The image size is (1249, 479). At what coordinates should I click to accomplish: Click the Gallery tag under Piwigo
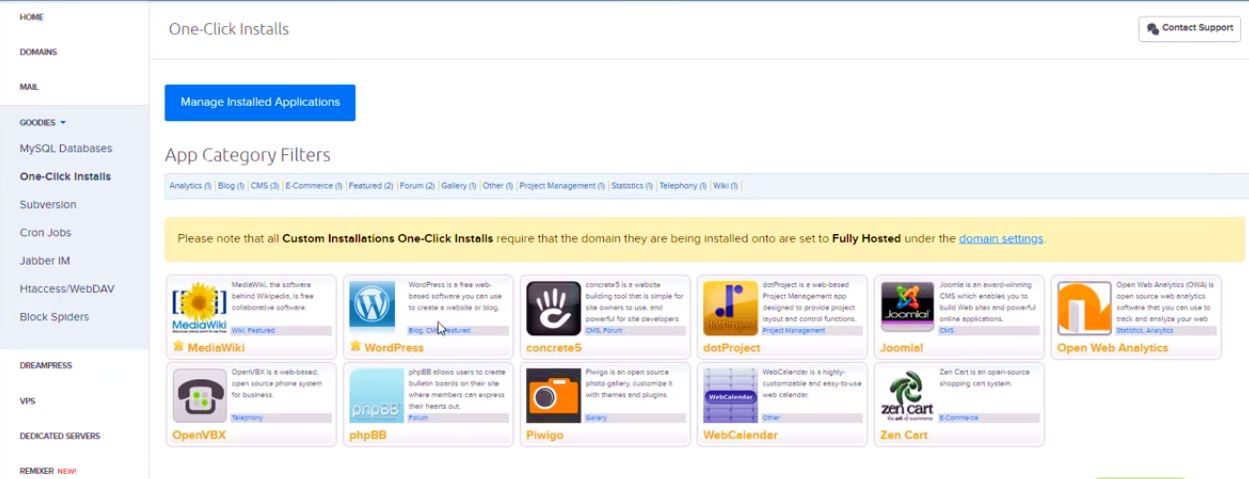[x=596, y=418]
